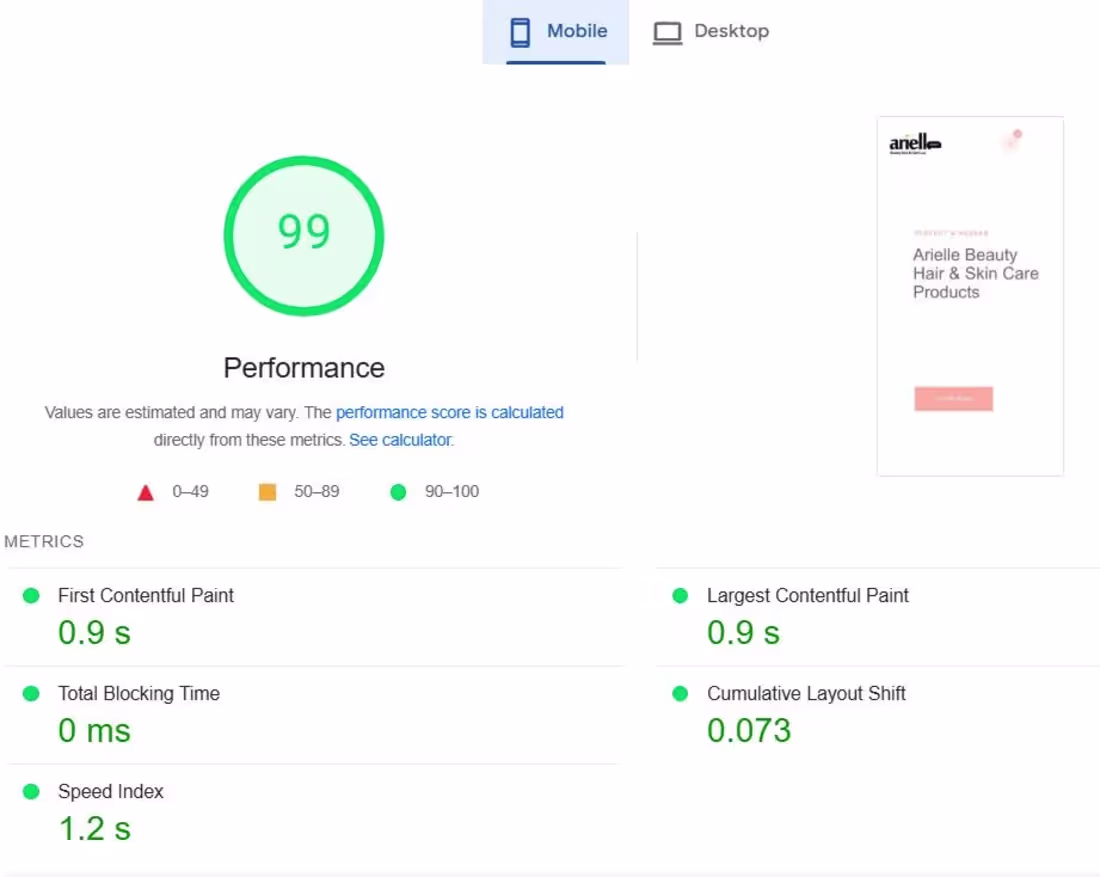Open the Arielle Beauty page screenshot thumbnail

coord(970,296)
